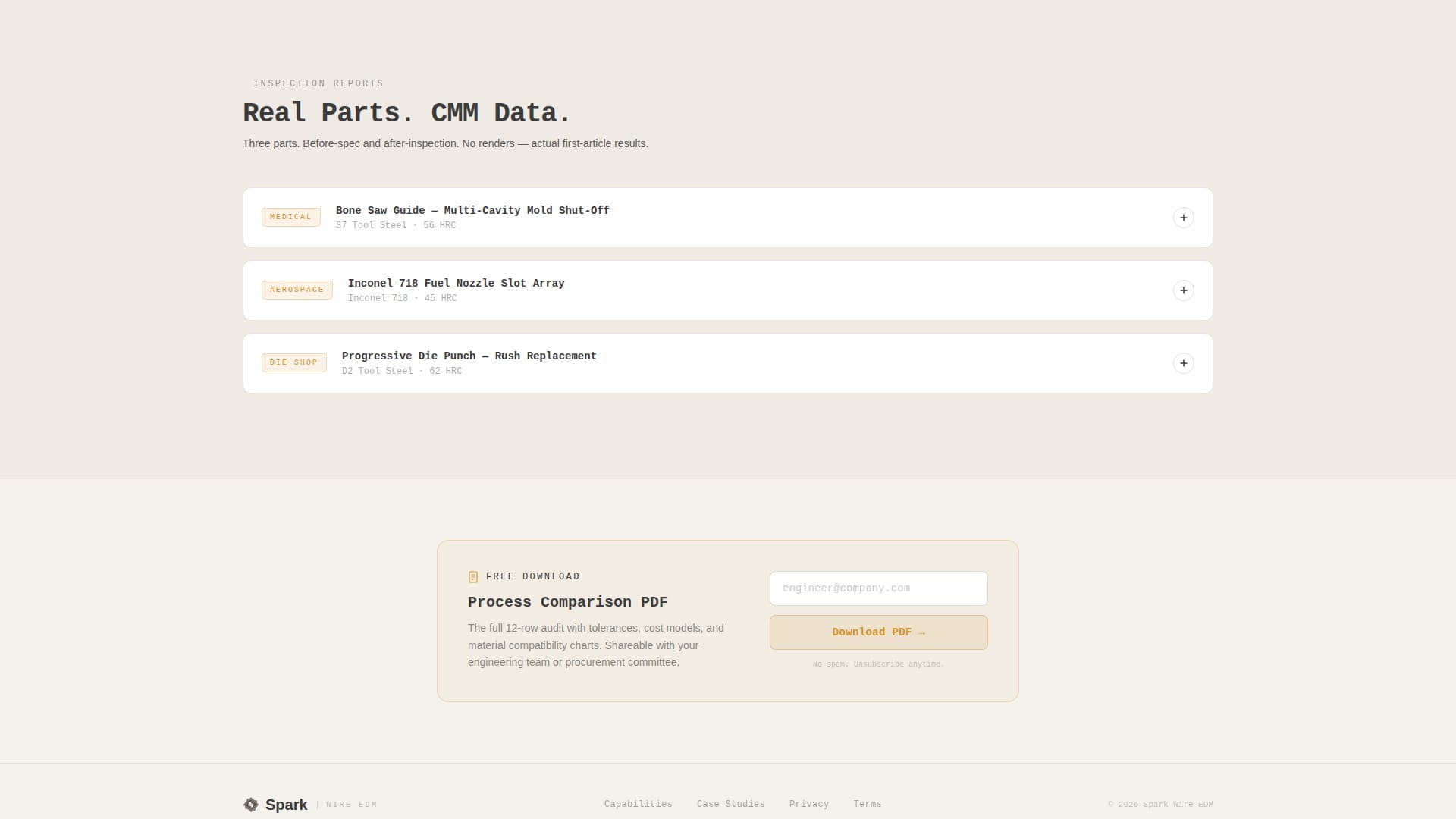Click the plus icon on Bone Saw Guide card
Viewport: 1456px width, 819px height.
[1183, 218]
